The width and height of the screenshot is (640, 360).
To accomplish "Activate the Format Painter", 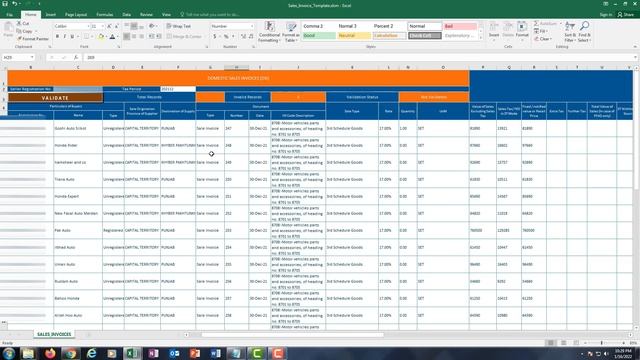I will coord(33,39).
